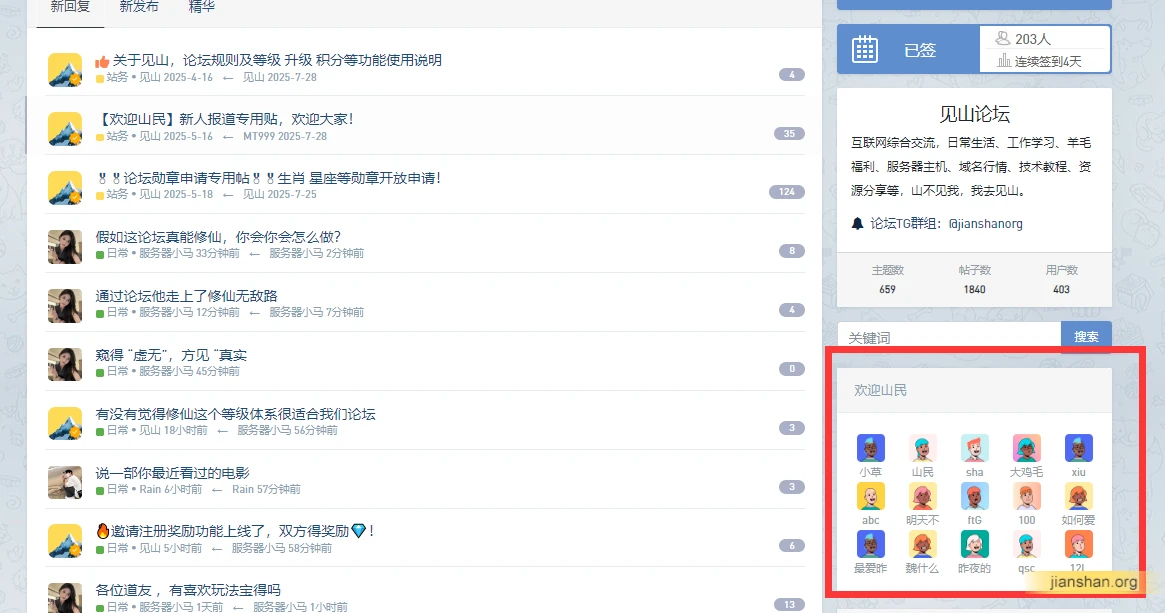The height and width of the screenshot is (613, 1165).
Task: Focus the 关键词 search input field
Action: tap(949, 337)
